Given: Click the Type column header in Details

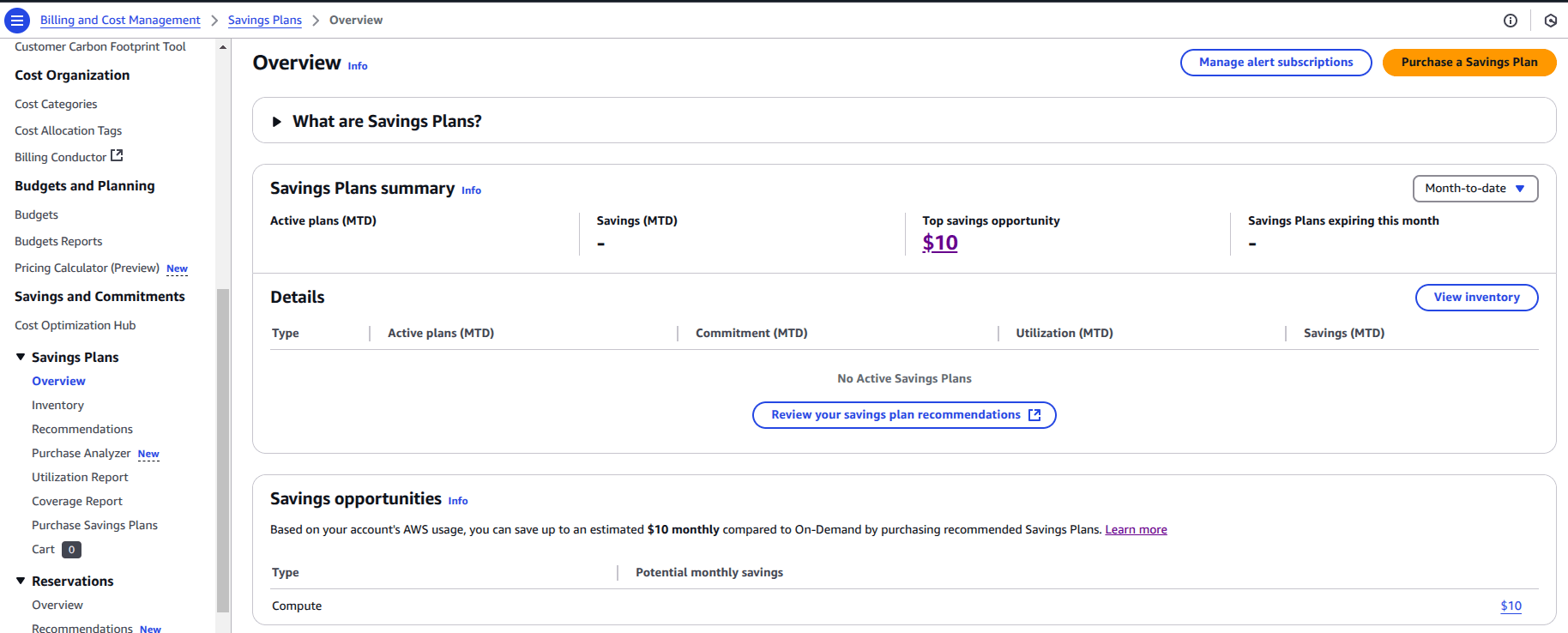Looking at the screenshot, I should click(x=286, y=334).
